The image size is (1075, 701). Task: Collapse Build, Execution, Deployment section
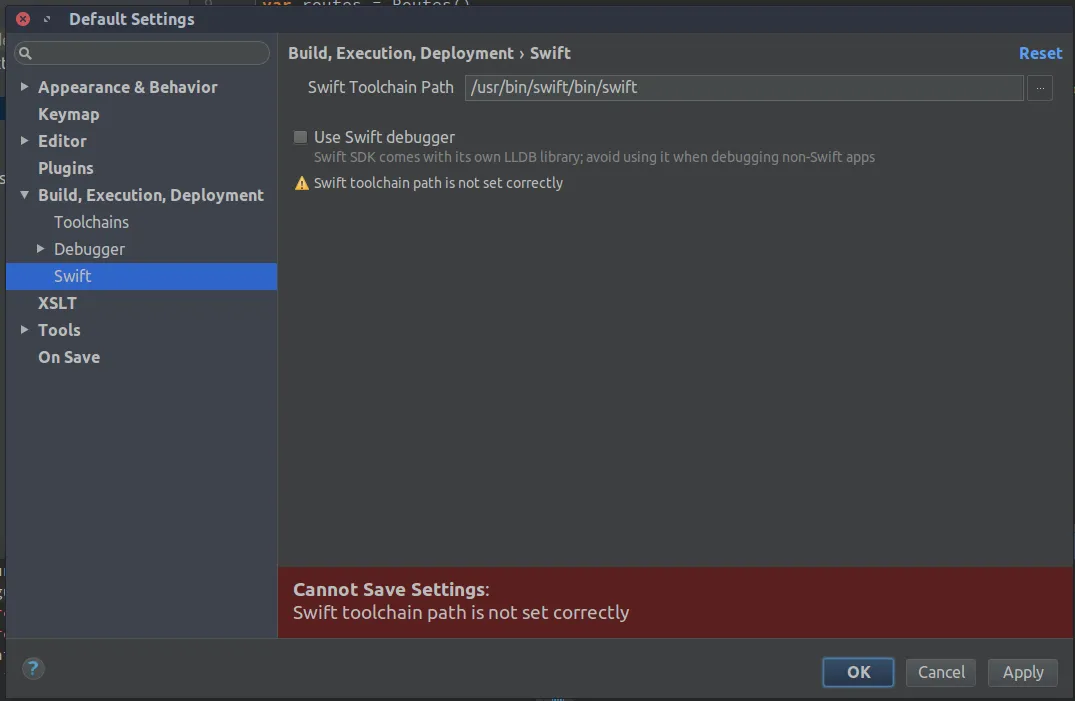pos(25,195)
